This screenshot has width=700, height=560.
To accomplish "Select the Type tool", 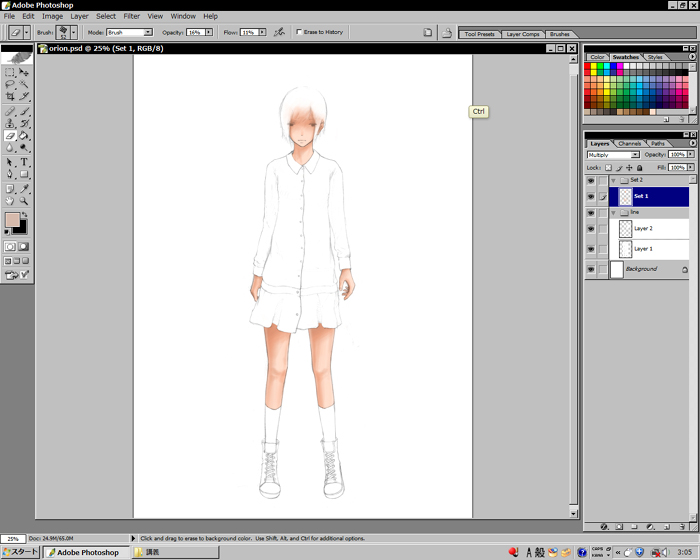I will [x=24, y=162].
